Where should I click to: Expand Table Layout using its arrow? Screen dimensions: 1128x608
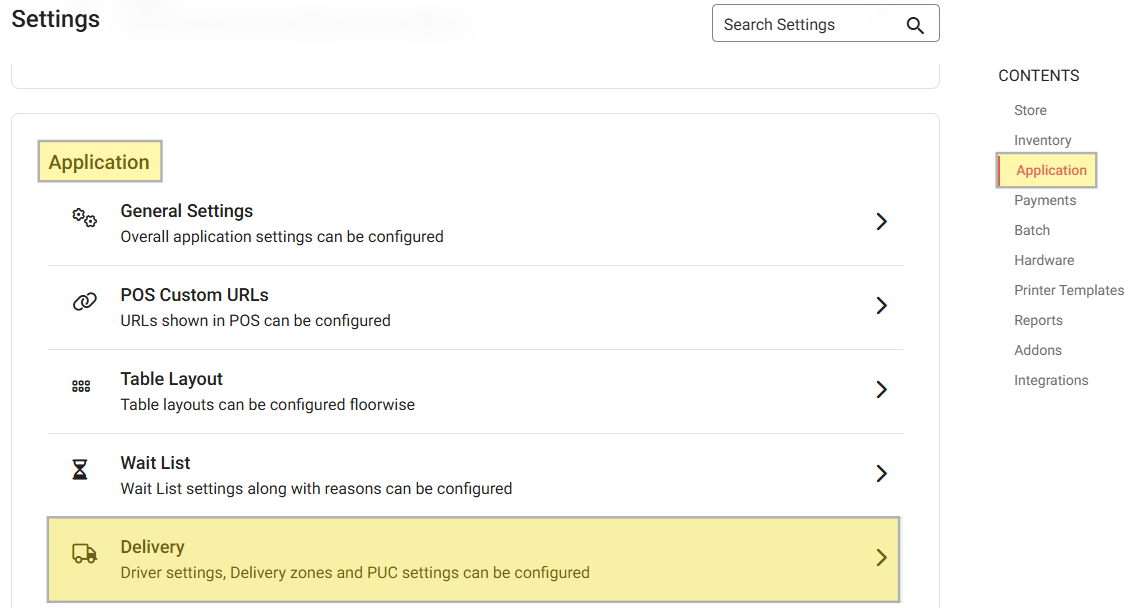point(881,390)
